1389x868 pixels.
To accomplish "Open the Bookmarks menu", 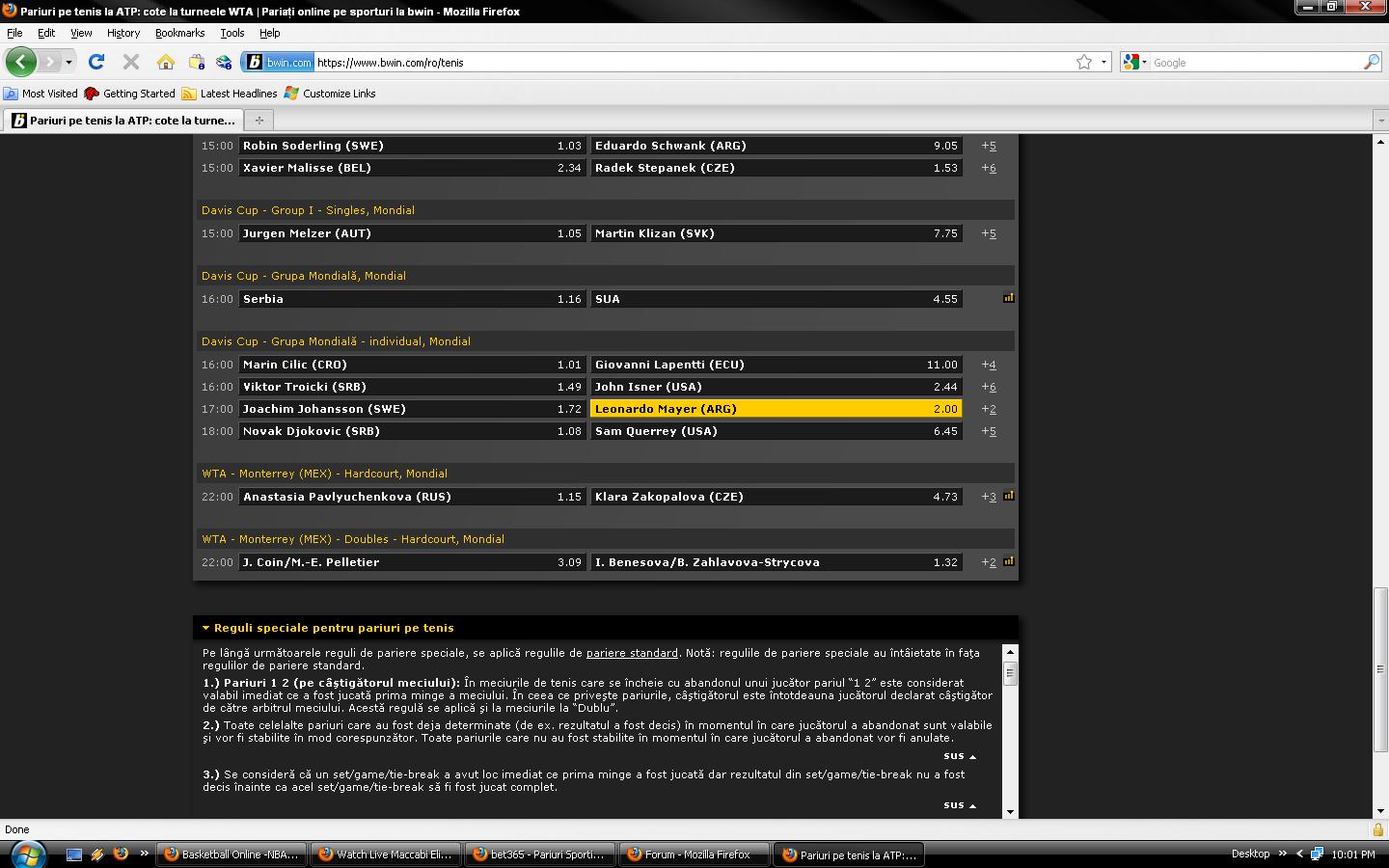I will [x=180, y=33].
